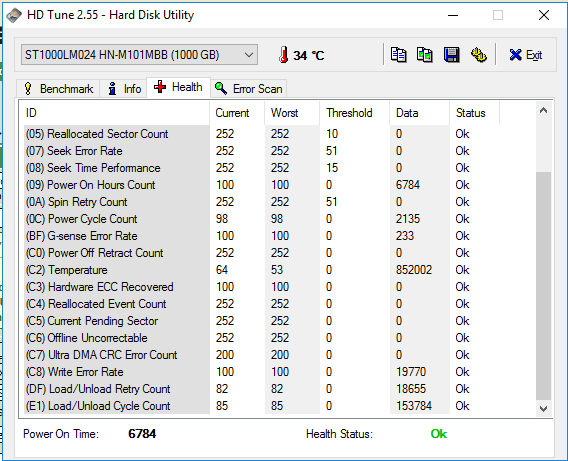The width and height of the screenshot is (568, 461).
Task: Click the Data column header
Action: click(x=419, y=113)
